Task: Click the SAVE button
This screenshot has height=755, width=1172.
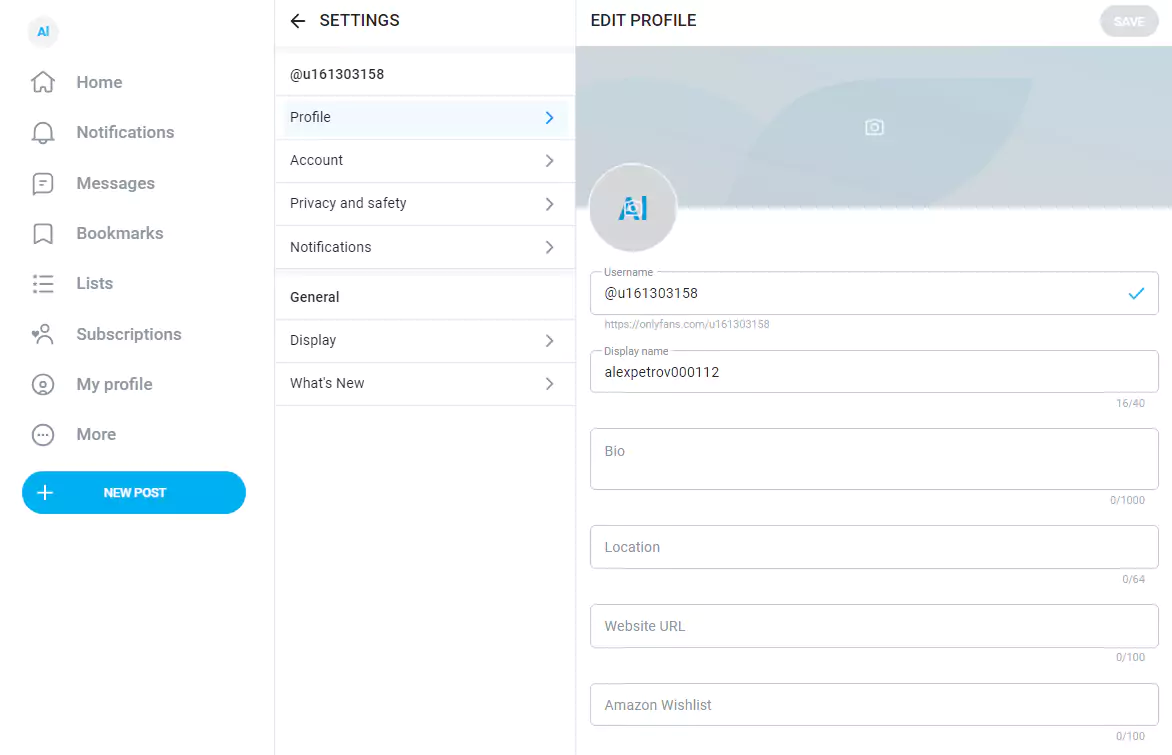Action: coord(1129,22)
